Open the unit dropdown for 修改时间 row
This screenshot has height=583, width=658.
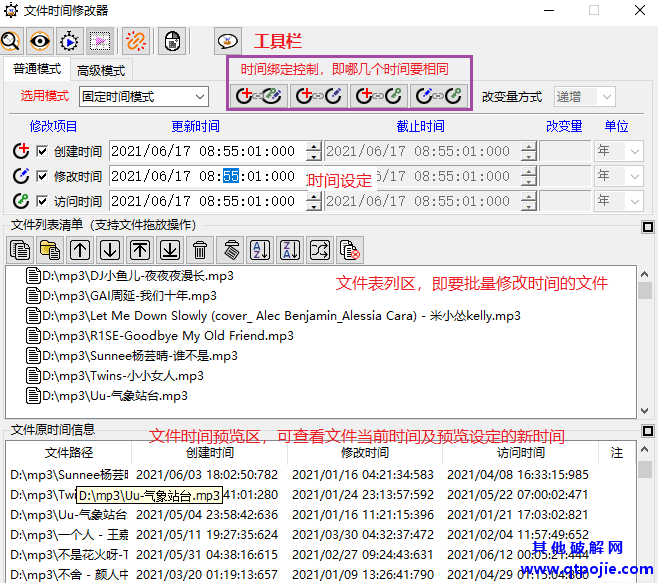pos(619,176)
